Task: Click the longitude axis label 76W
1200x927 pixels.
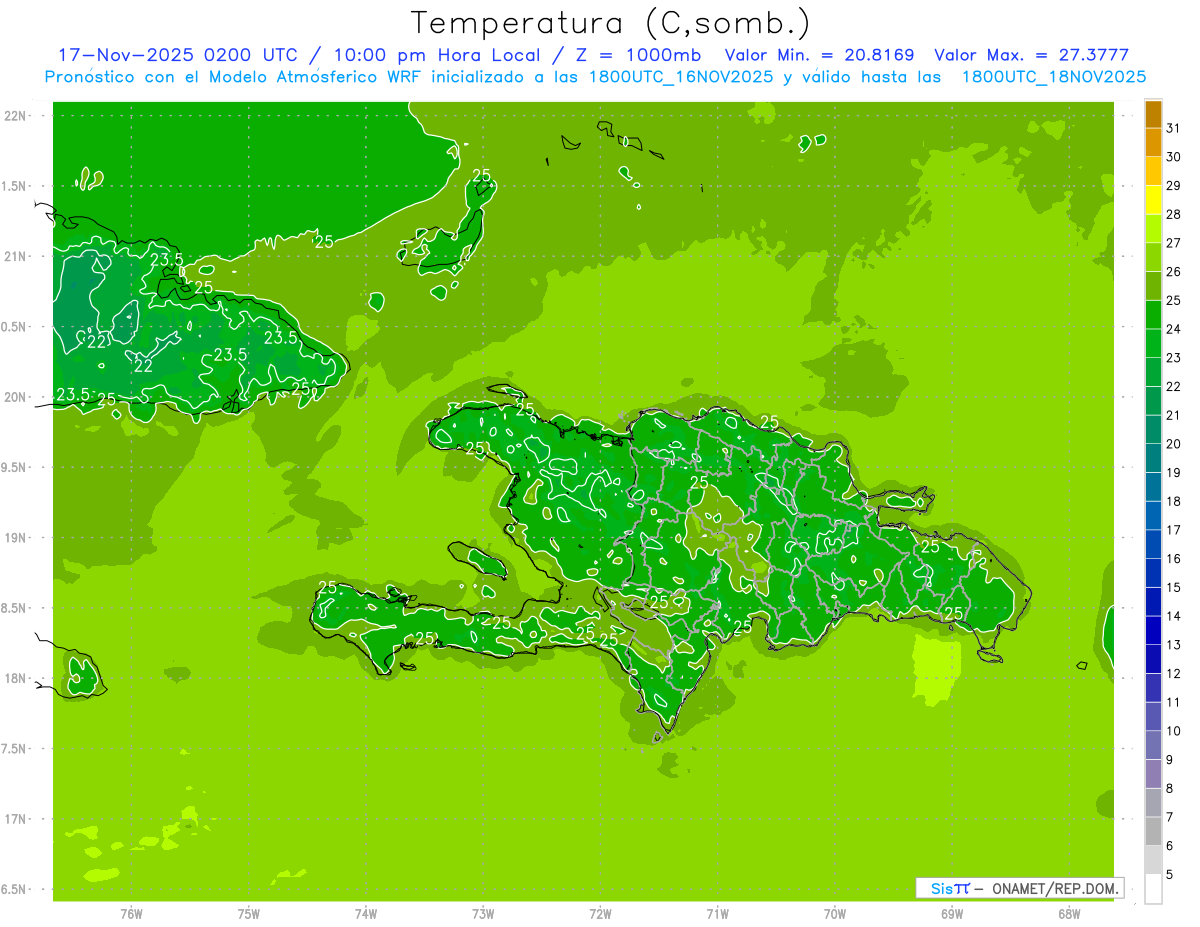Action: tap(131, 914)
